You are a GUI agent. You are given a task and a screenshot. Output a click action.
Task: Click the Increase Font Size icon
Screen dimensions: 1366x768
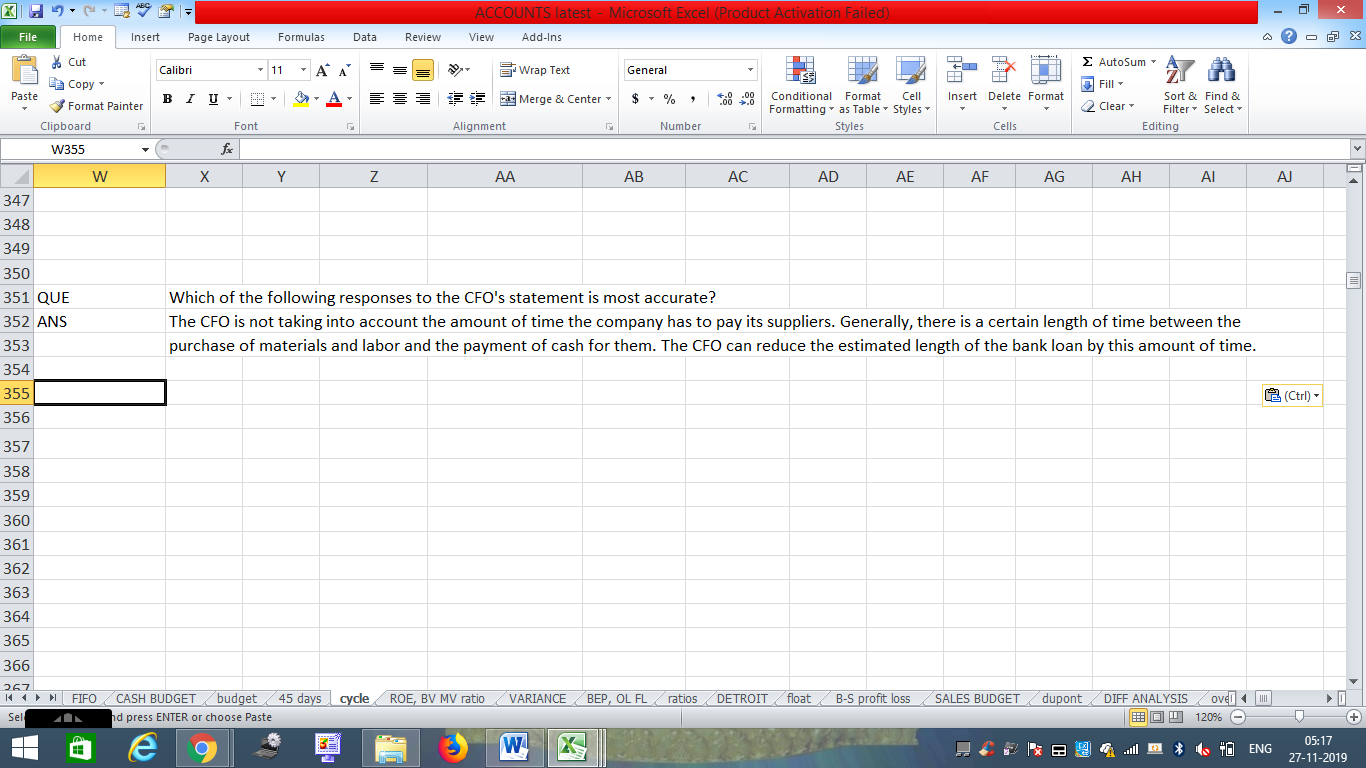[x=322, y=70]
